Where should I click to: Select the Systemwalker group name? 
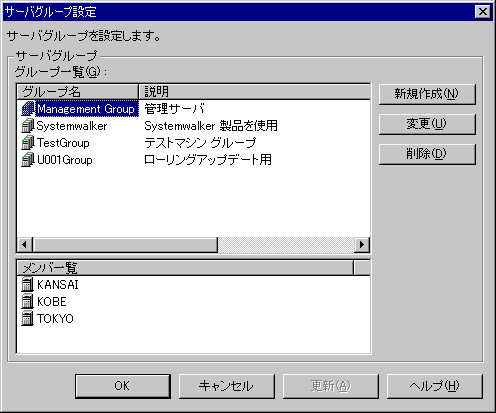(72, 126)
